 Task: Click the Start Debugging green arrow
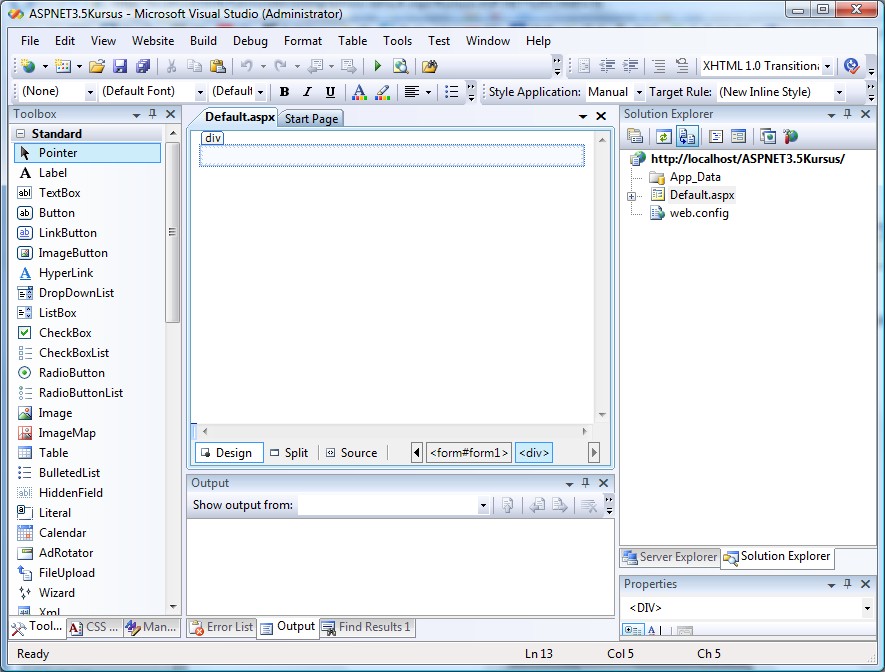(378, 66)
